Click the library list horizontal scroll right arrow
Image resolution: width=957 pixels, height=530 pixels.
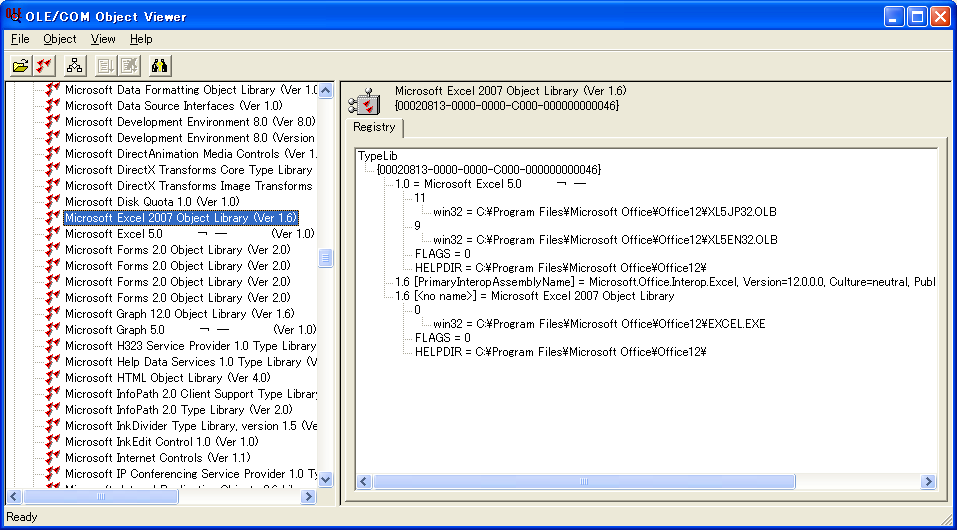pyautogui.click(x=308, y=496)
